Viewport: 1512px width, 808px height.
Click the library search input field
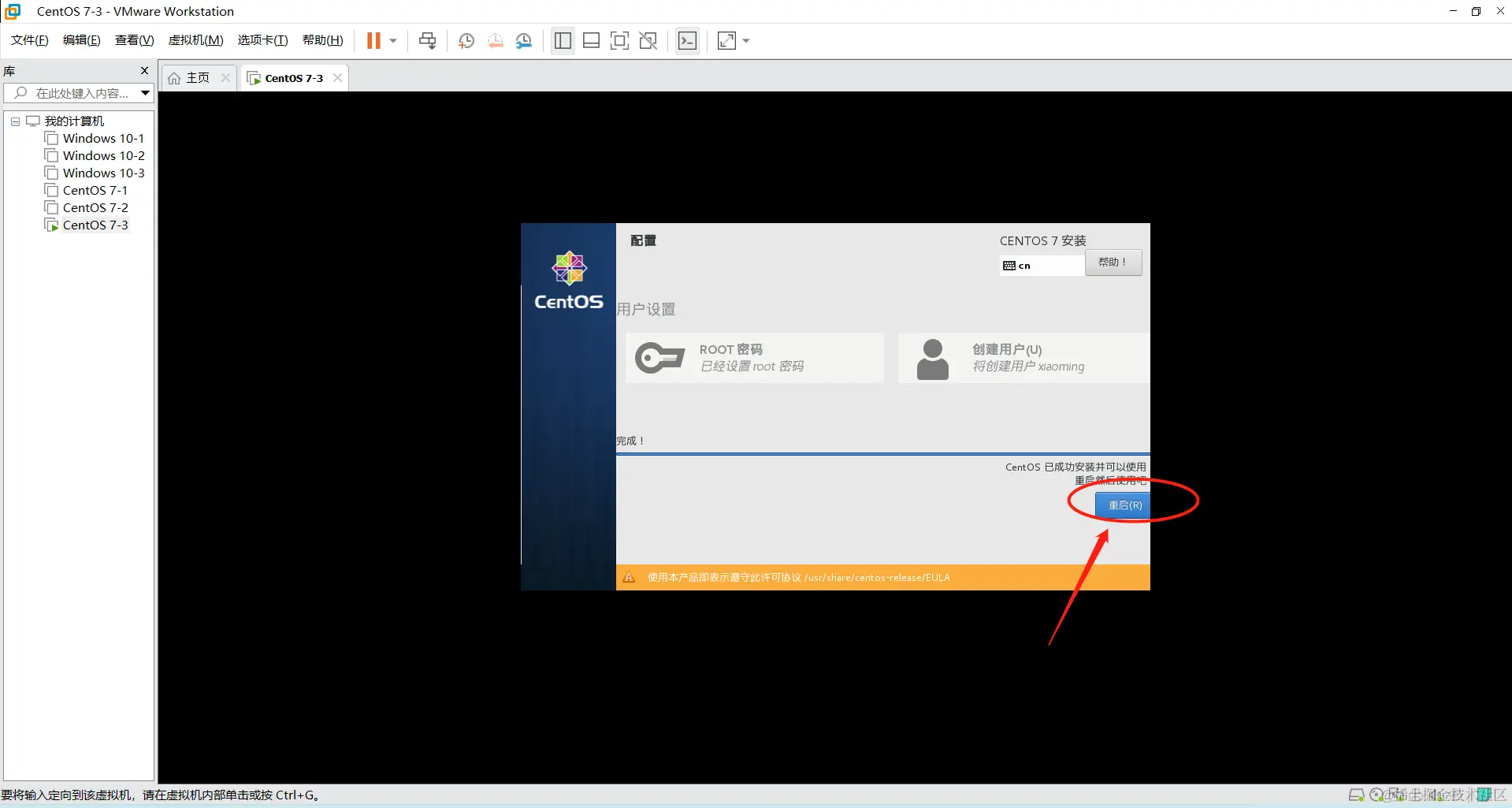(79, 93)
